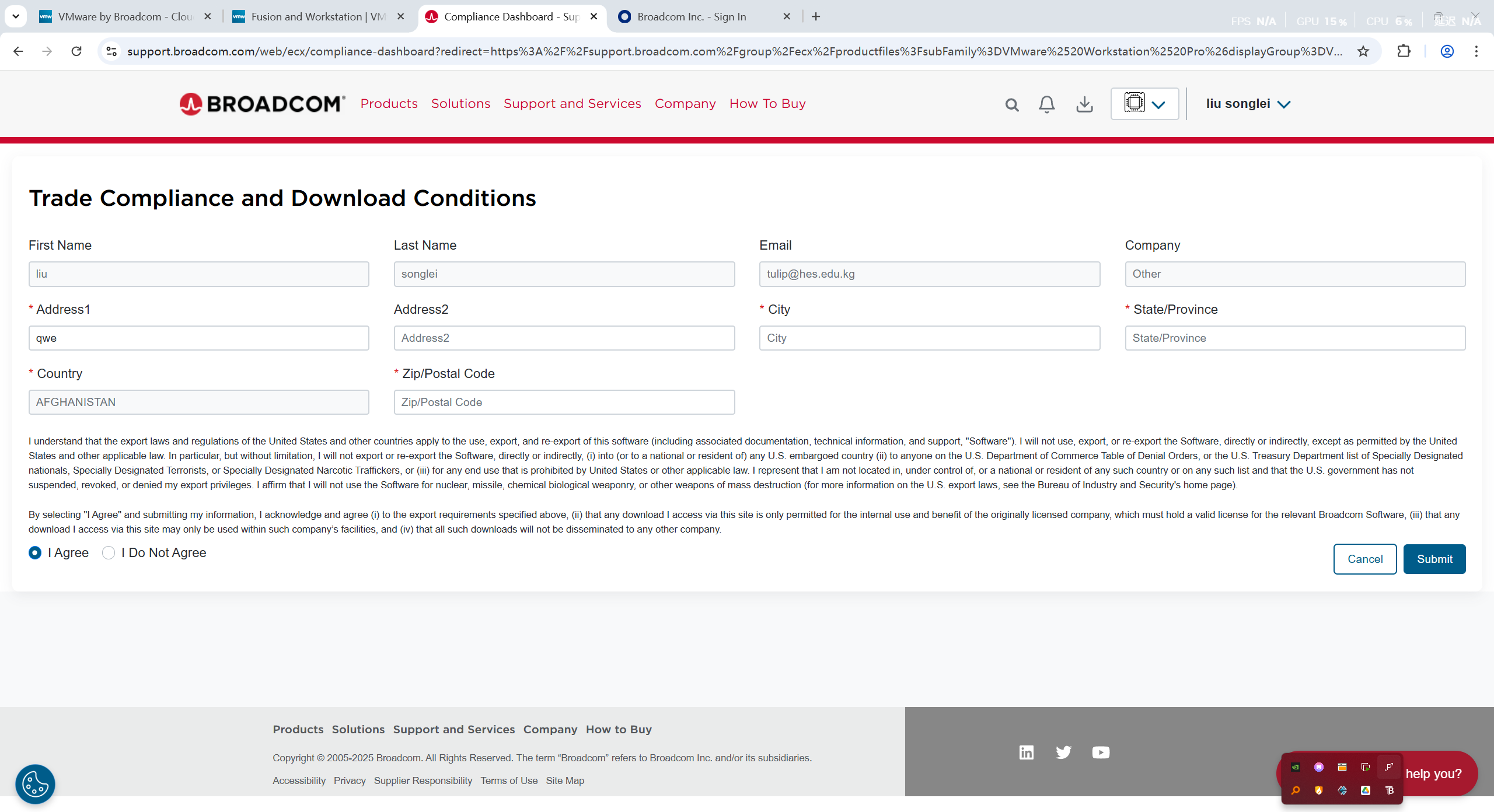Viewport: 1494px width, 812px height.
Task: Bookmark page with the star icon
Action: coord(1363,51)
